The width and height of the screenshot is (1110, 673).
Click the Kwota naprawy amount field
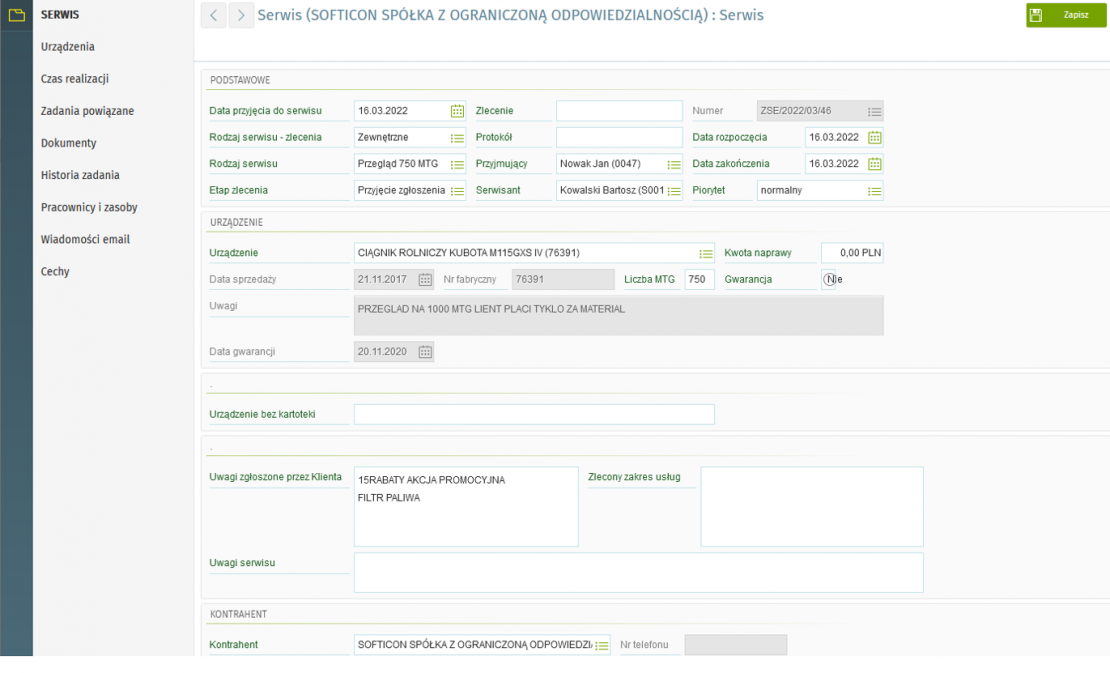(852, 253)
